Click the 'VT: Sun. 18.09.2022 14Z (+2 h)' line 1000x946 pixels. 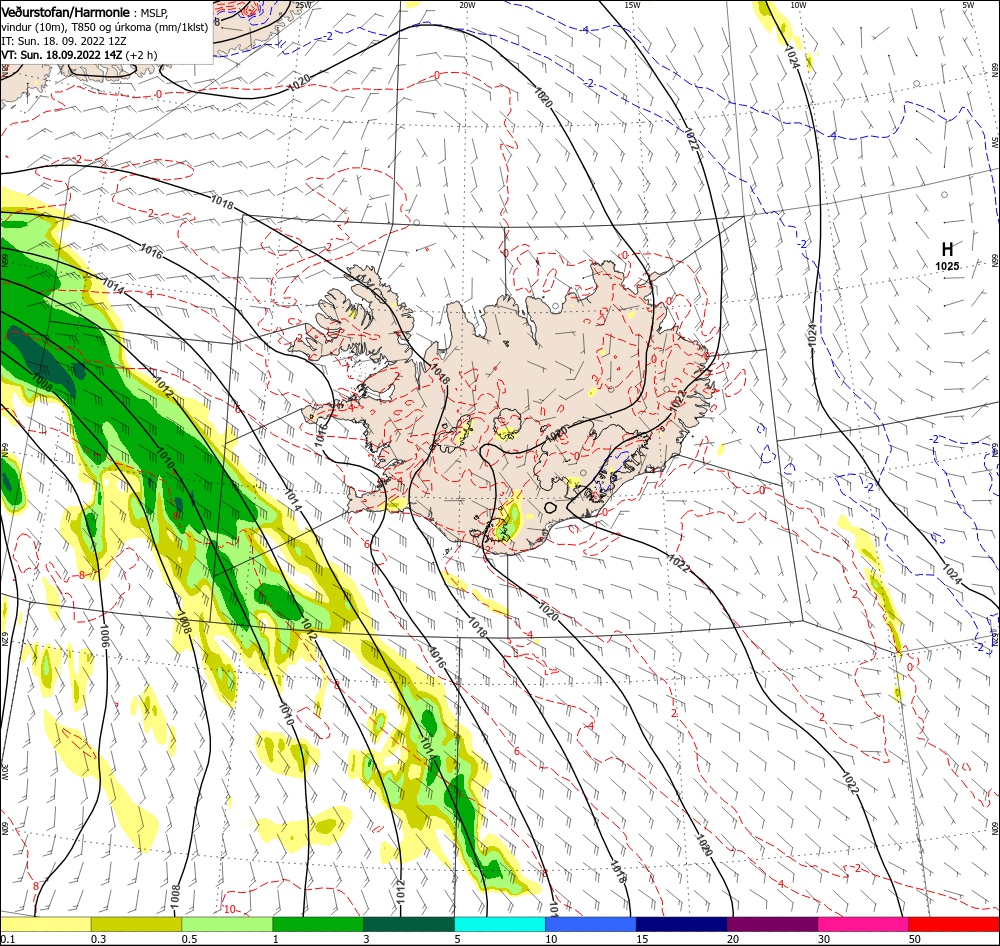(79, 55)
